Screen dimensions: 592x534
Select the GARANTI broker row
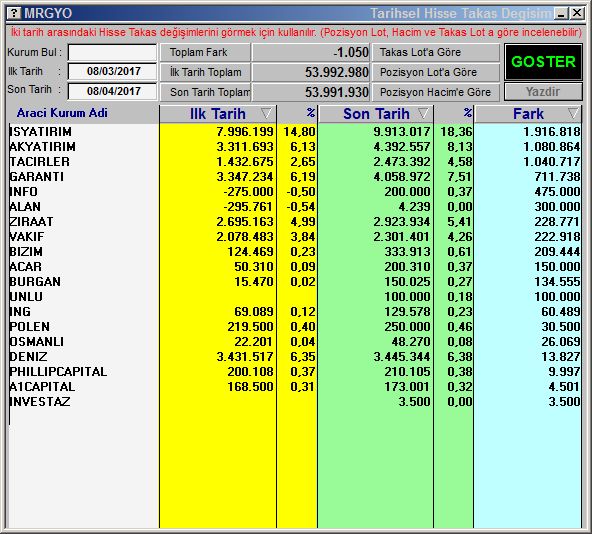(x=295, y=176)
